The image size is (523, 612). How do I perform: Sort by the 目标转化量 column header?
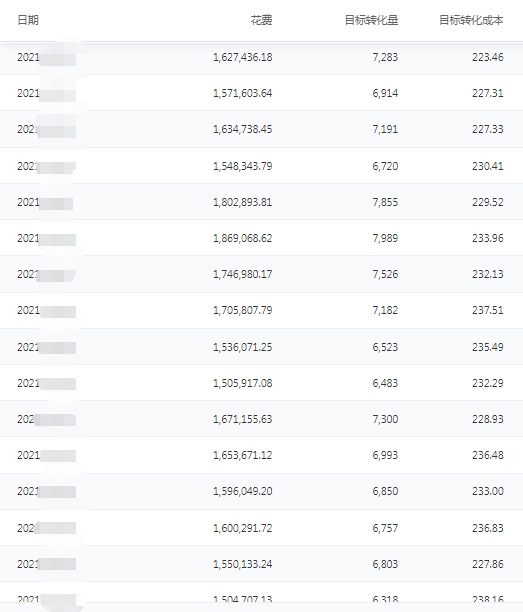tap(371, 20)
